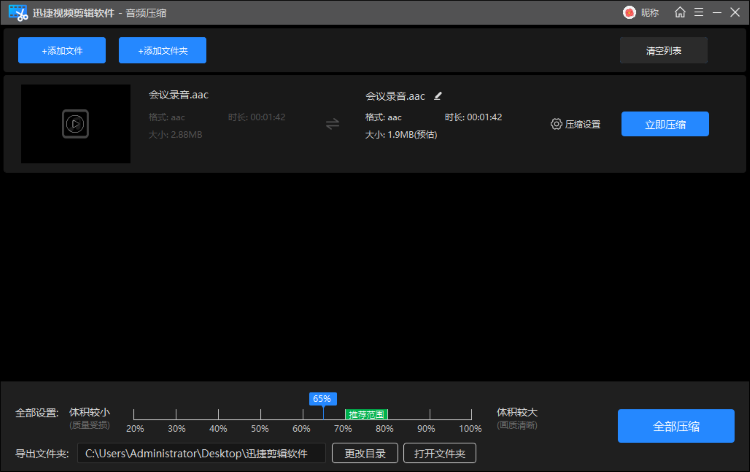Click the 昵称 username label
Image resolution: width=750 pixels, height=472 pixels.
click(650, 12)
